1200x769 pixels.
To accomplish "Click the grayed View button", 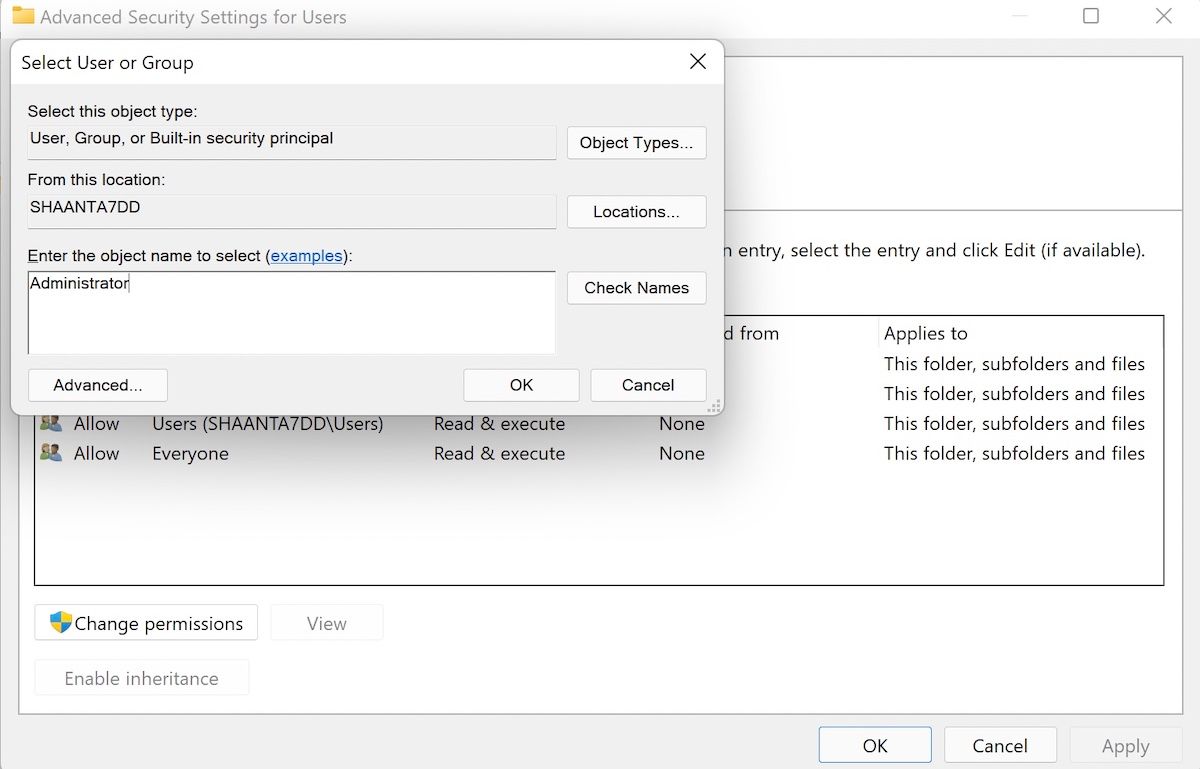I will click(327, 623).
